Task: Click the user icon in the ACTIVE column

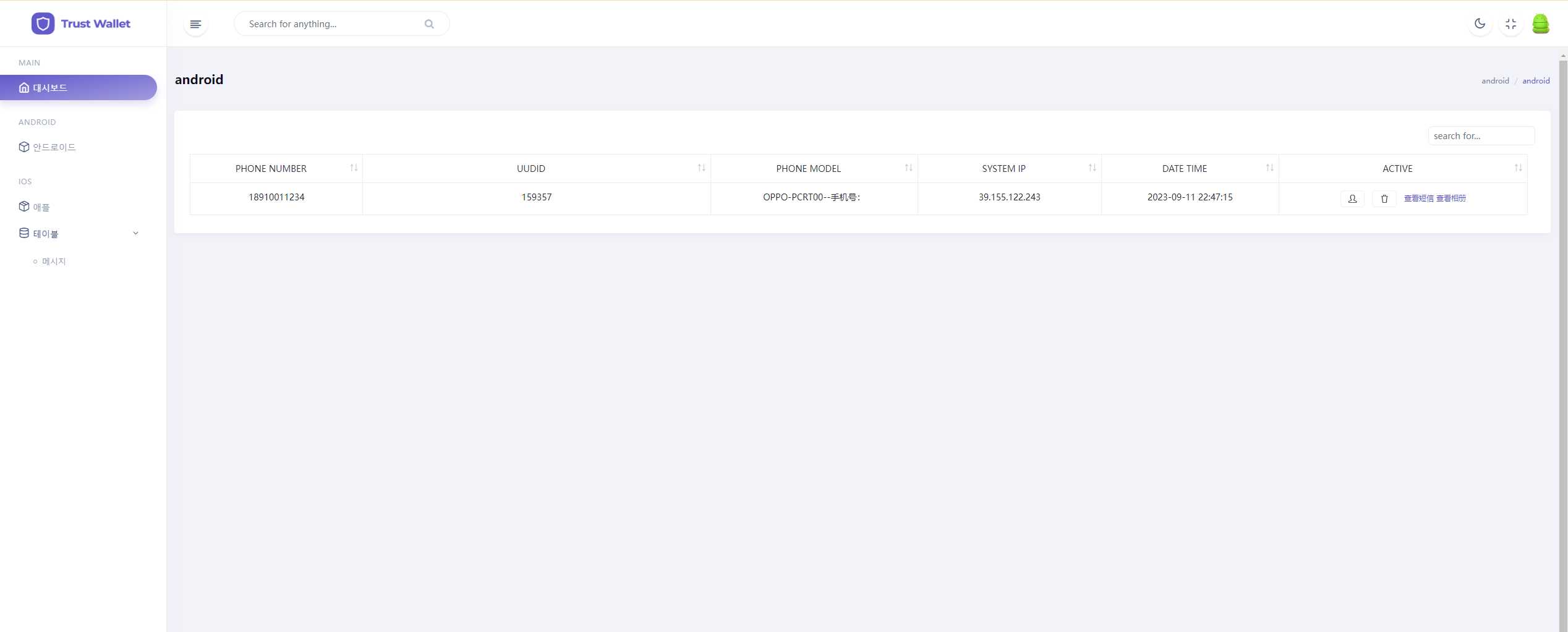Action: 1352,199
